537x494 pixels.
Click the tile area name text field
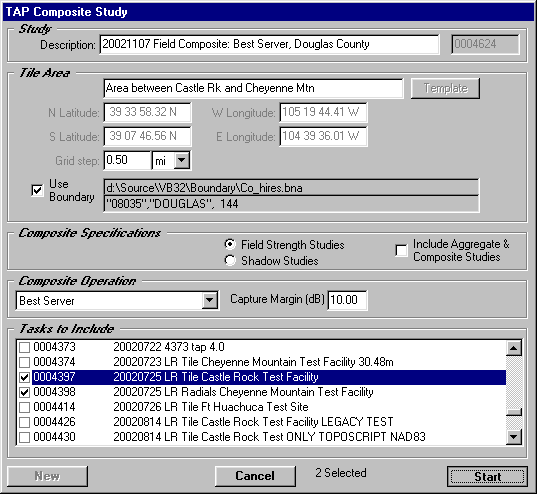(x=253, y=88)
